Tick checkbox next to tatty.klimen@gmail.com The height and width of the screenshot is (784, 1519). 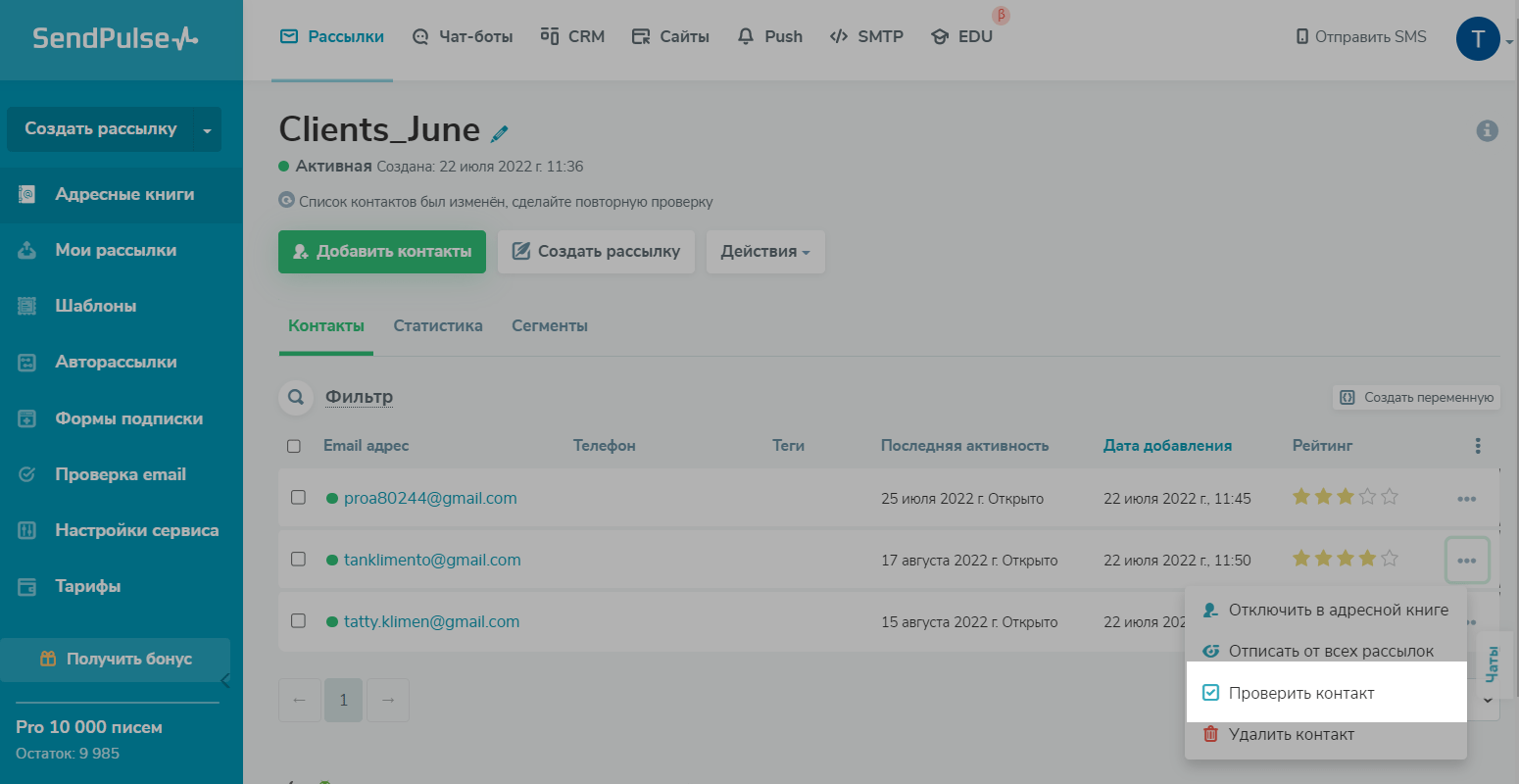coord(299,621)
